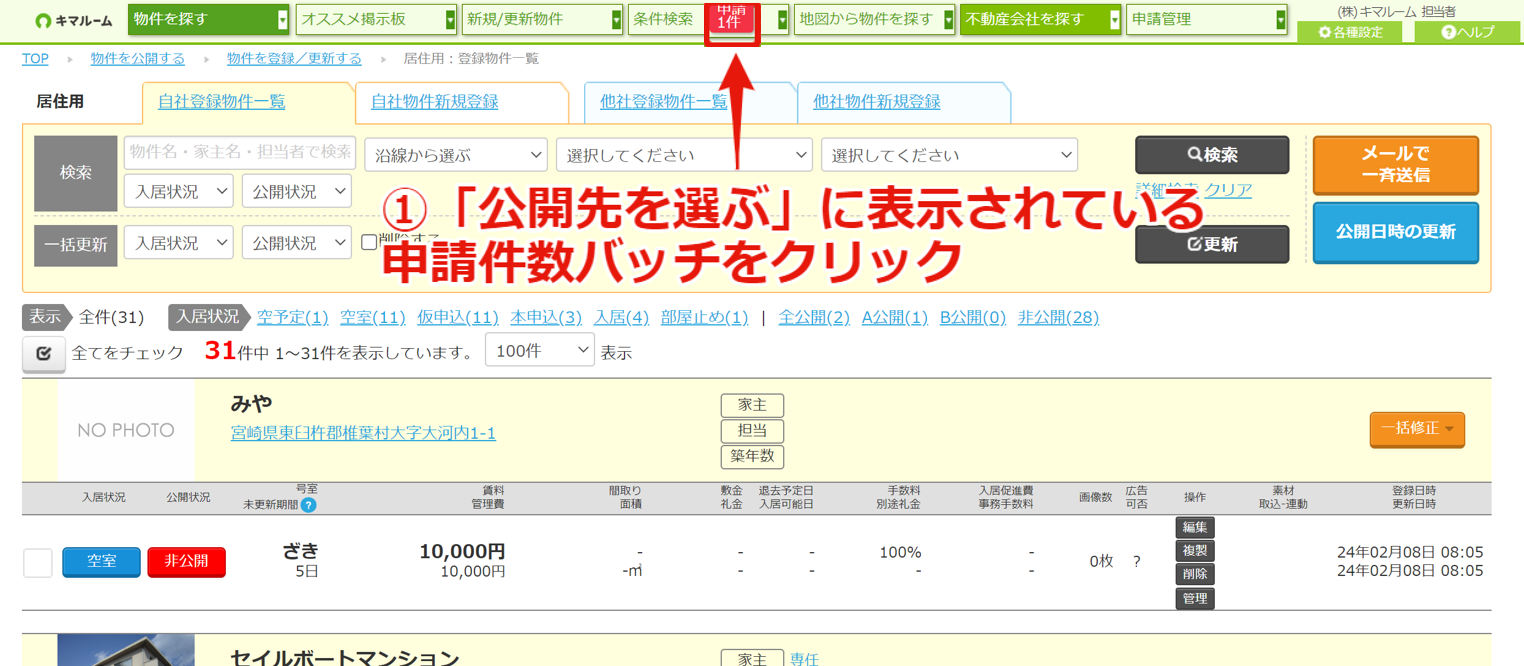Screen dimensions: 1524x666
Task: Click the 公開日時の更新 blue button
Action: click(1395, 232)
